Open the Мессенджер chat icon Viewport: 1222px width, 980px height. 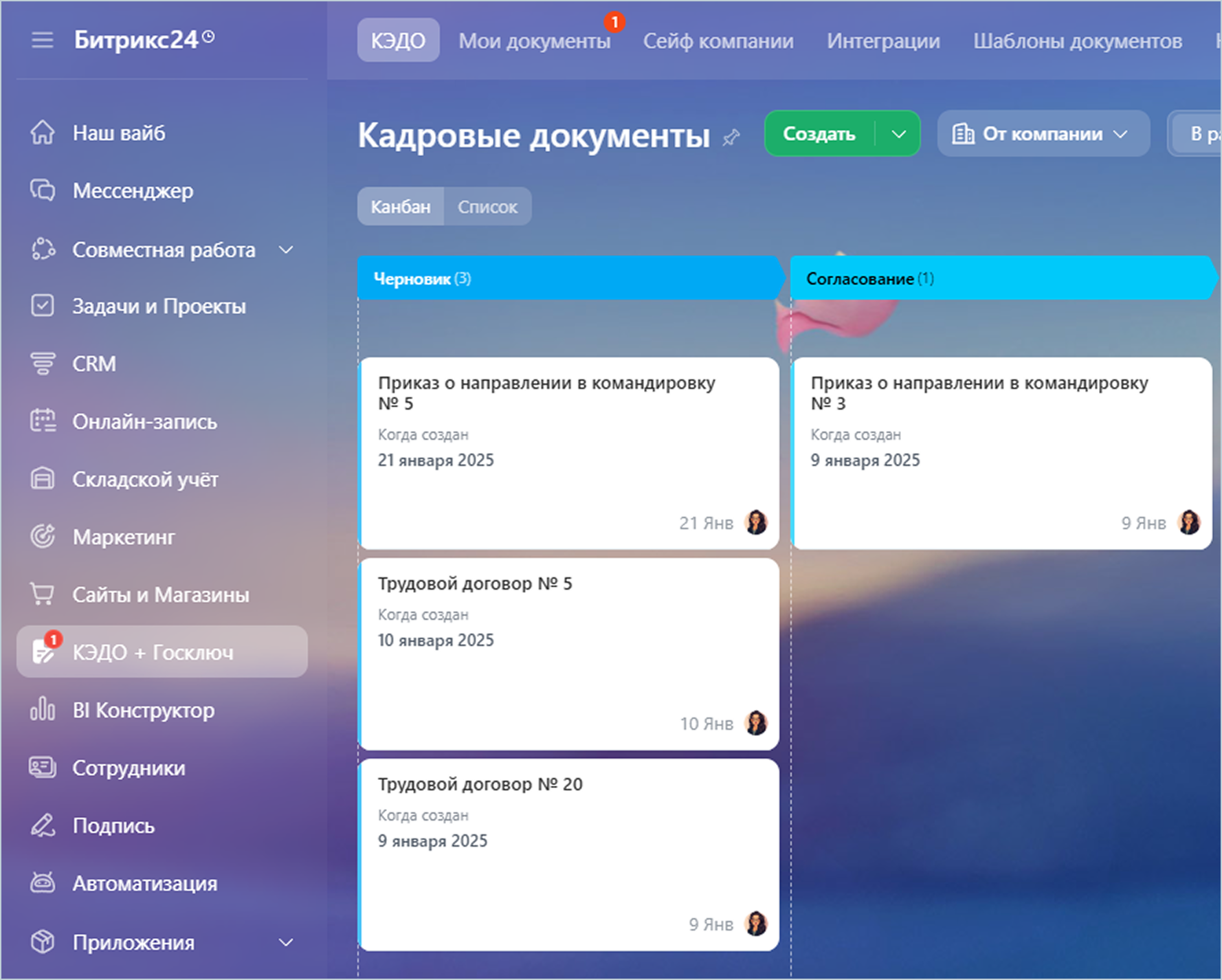(x=43, y=190)
